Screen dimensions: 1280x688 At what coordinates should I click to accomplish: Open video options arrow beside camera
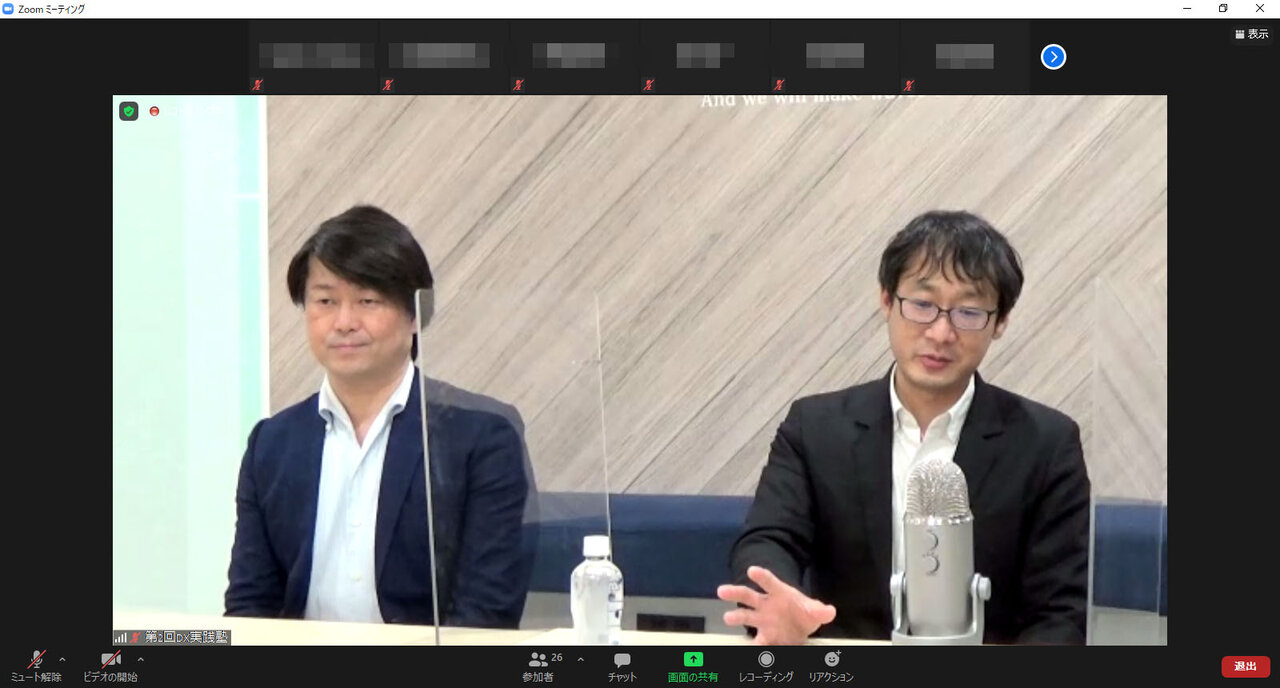pyautogui.click(x=140, y=660)
